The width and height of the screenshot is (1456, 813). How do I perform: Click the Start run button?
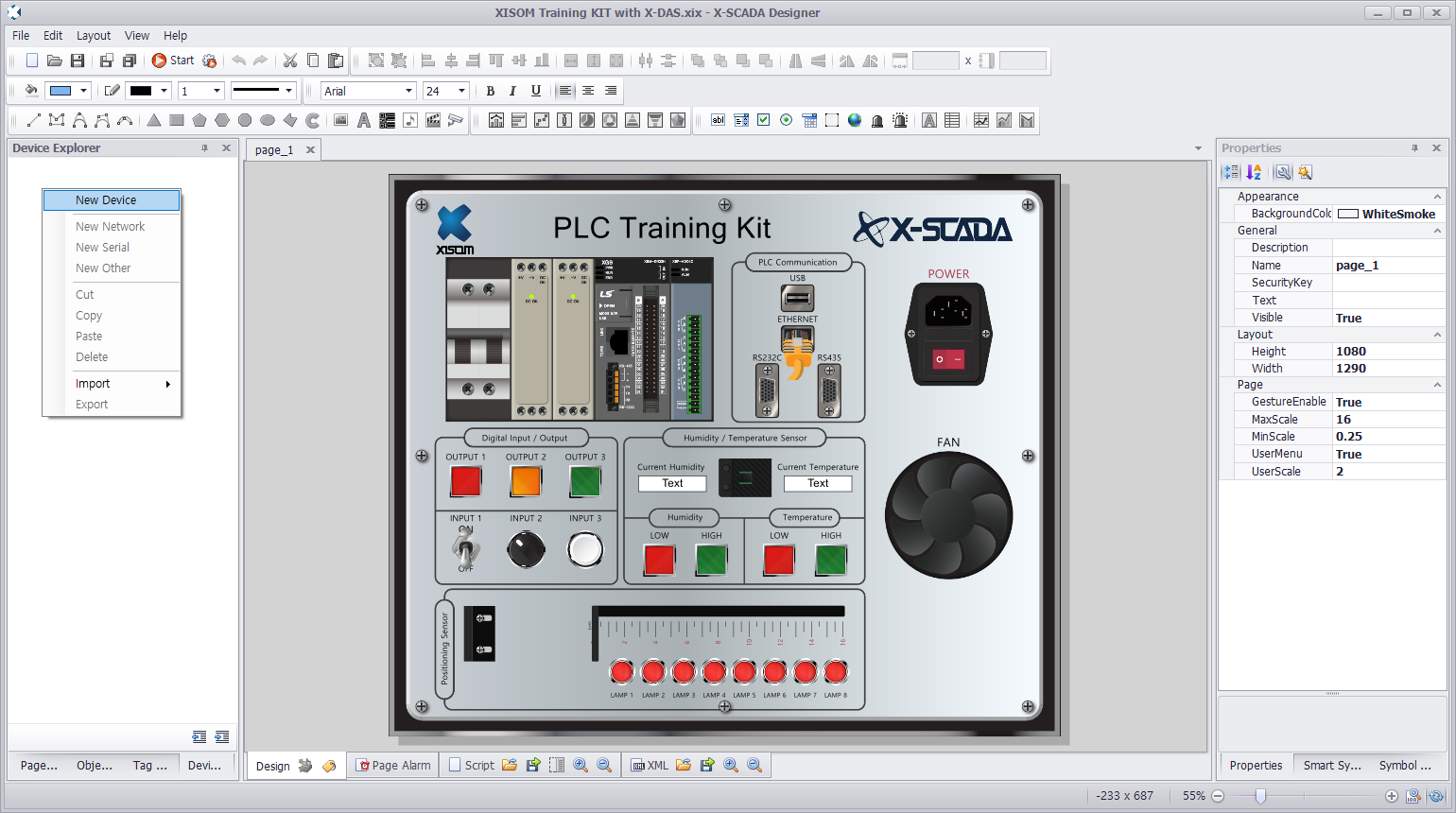pyautogui.click(x=173, y=61)
